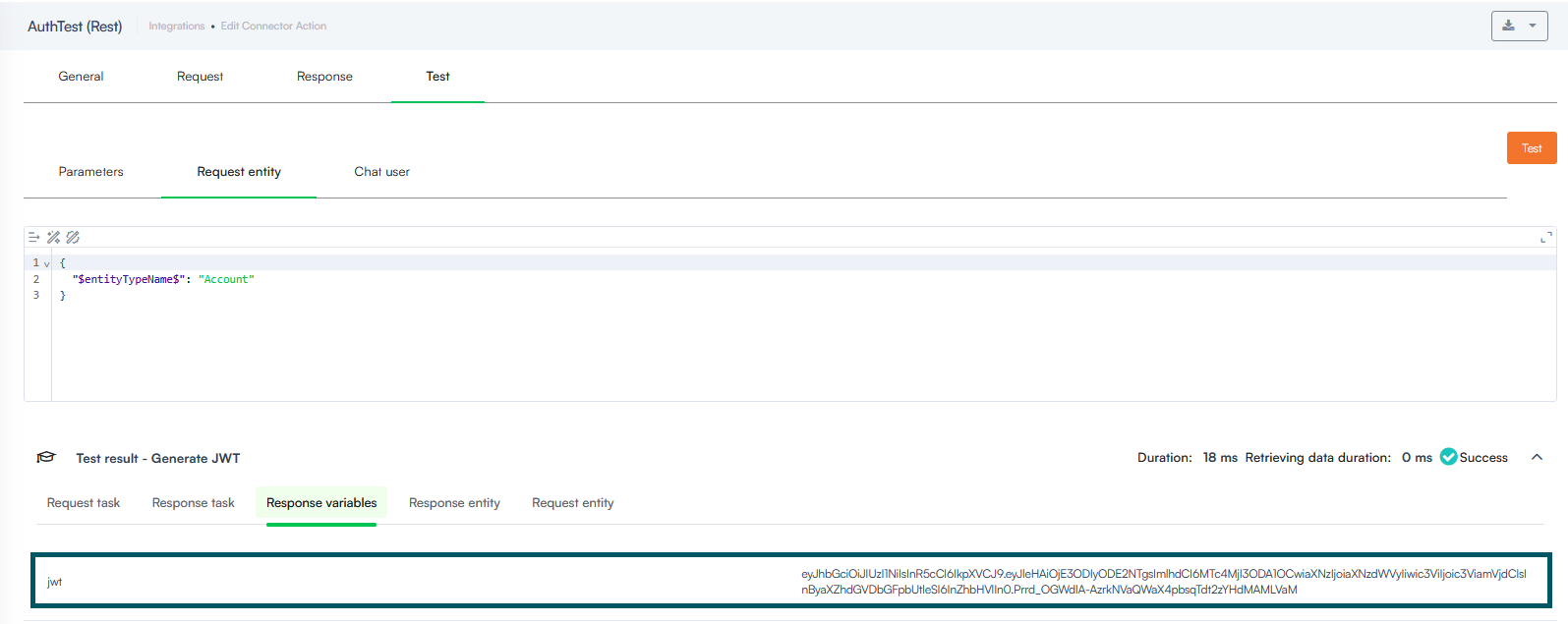This screenshot has width=1568, height=624.
Task: Click the Test result - Generate JWT heading
Action: coord(157,458)
